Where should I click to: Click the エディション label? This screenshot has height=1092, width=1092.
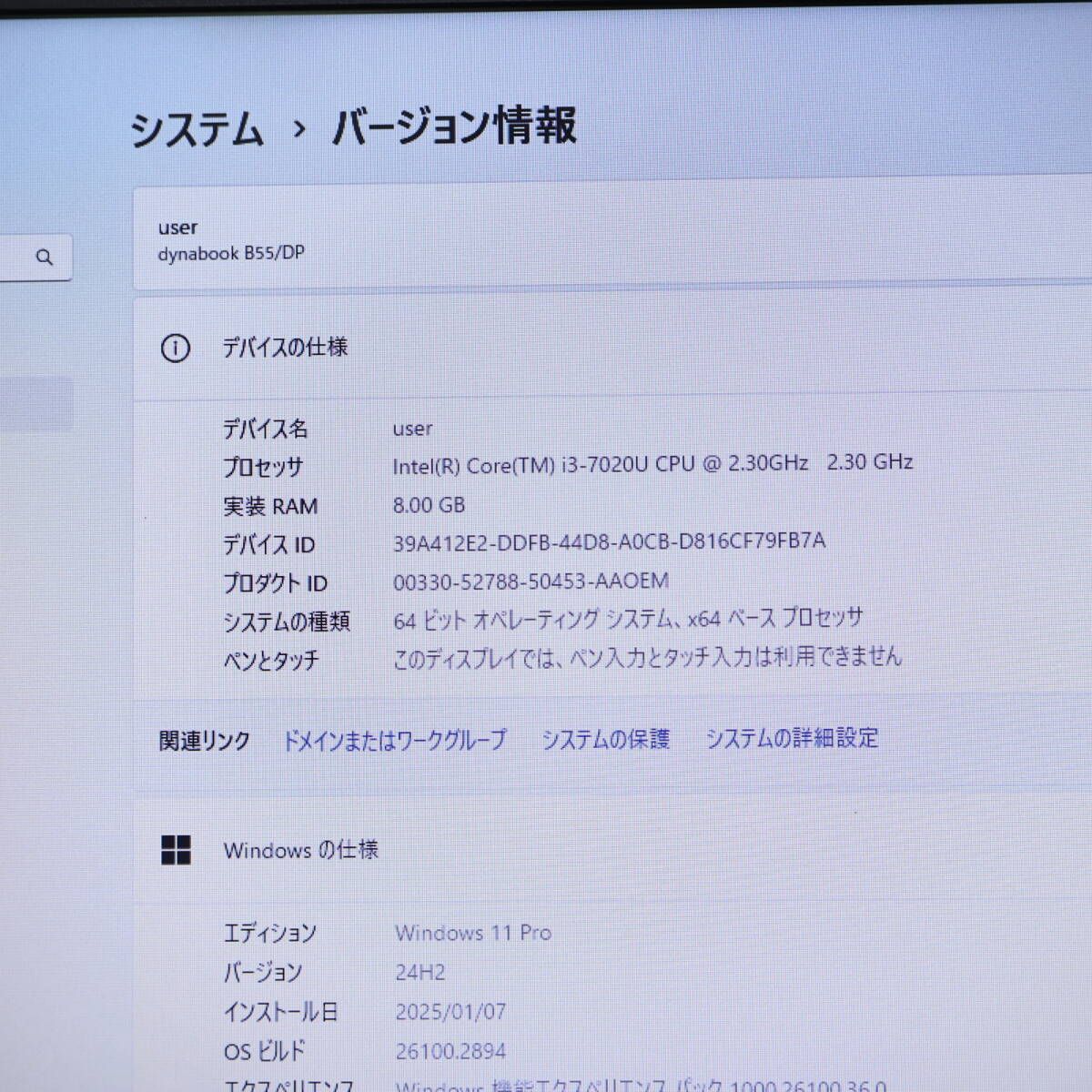point(269,933)
